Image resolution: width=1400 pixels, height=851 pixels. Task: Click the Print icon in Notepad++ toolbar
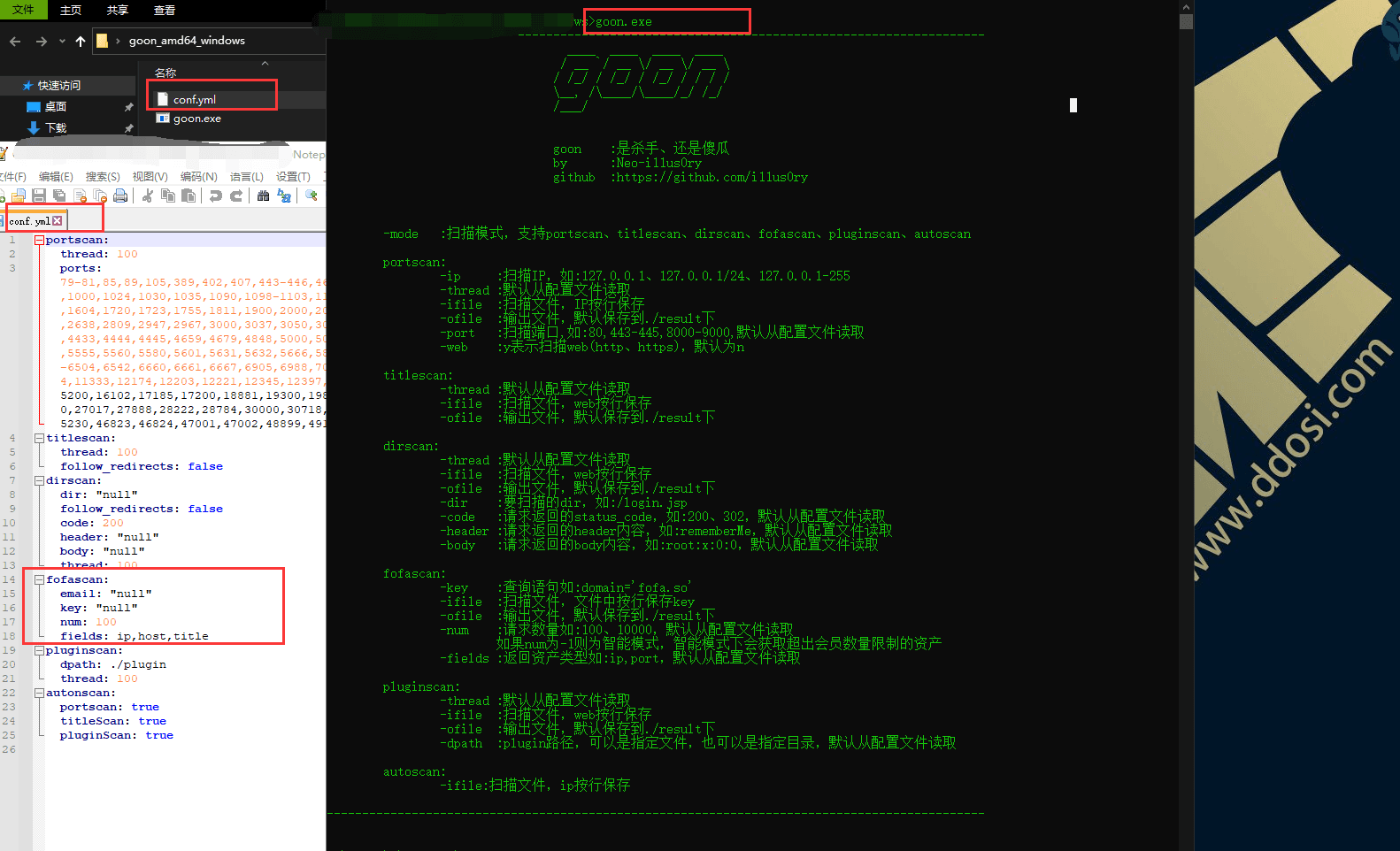pyautogui.click(x=120, y=195)
